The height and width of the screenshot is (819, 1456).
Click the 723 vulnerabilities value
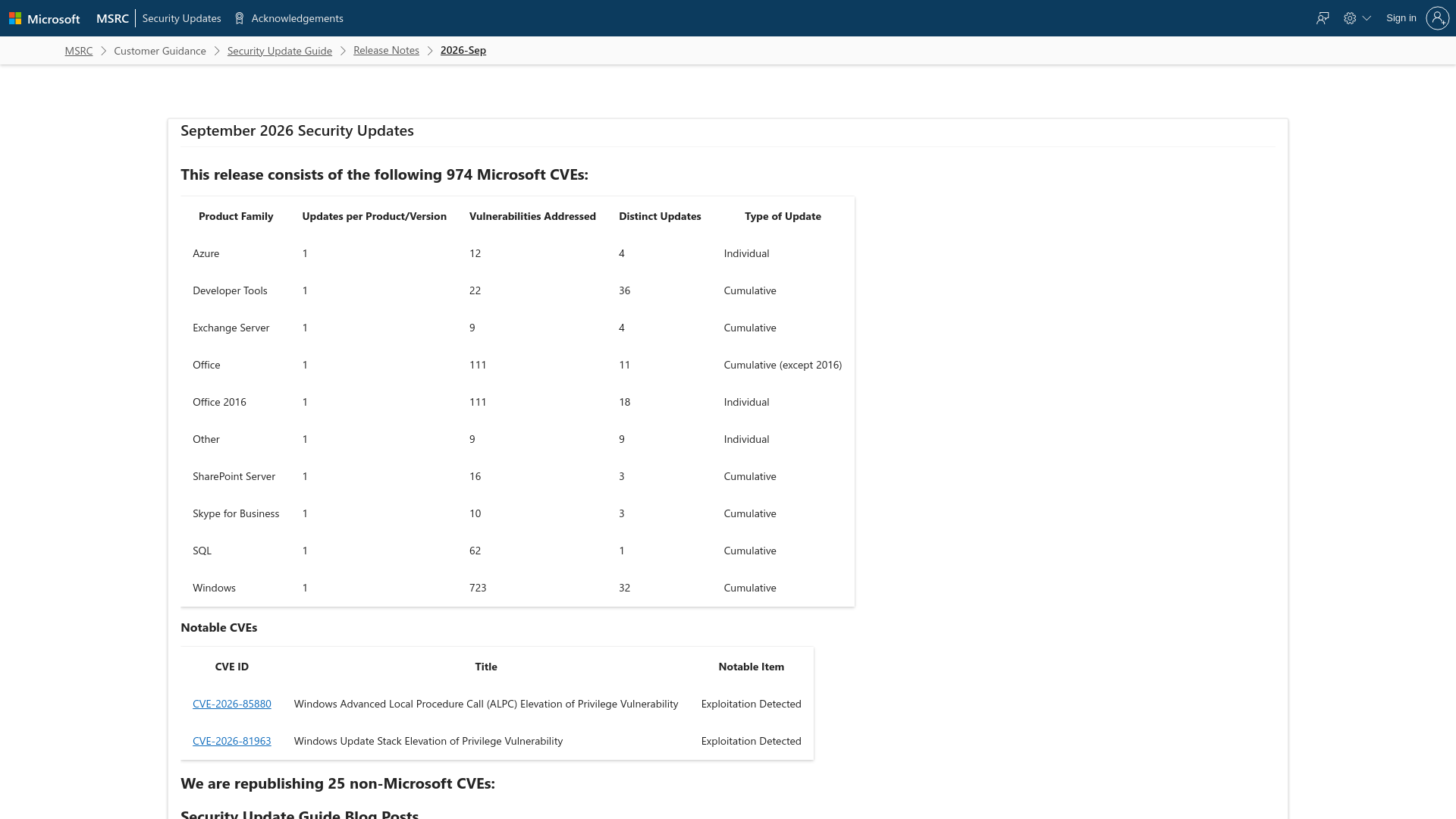click(478, 588)
